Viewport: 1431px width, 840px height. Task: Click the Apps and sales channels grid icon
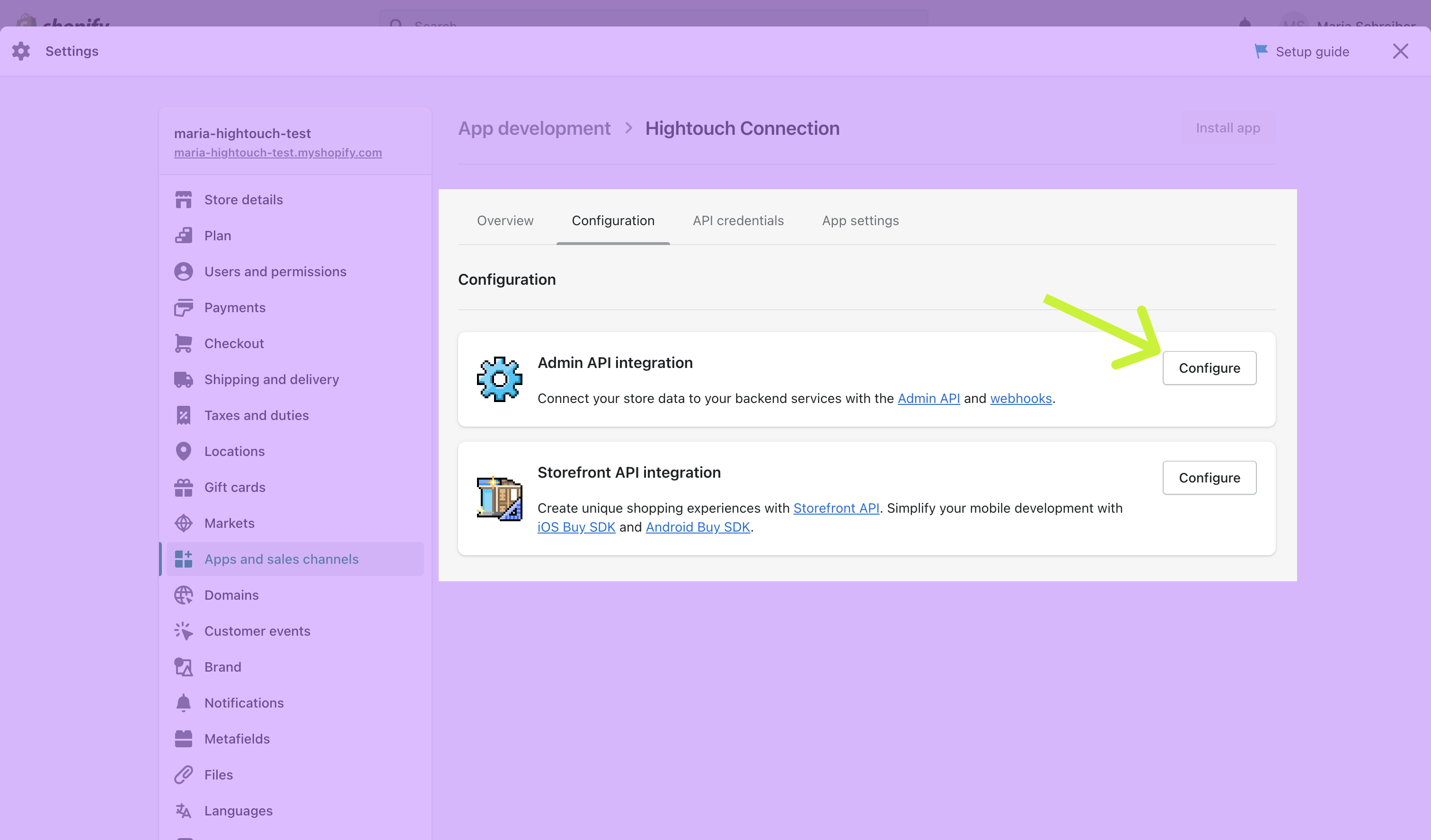click(x=184, y=559)
